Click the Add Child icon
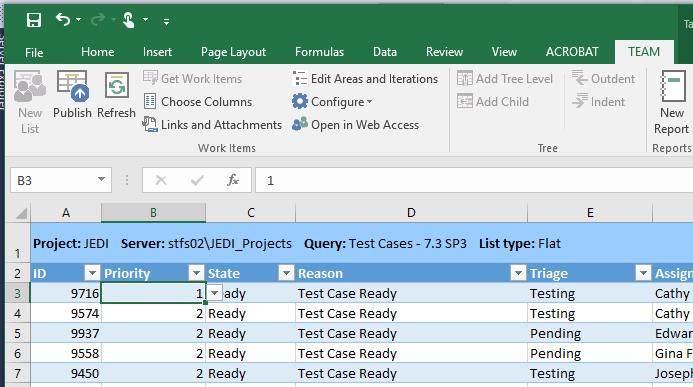Viewport: 693px width, 387px height. 465,101
